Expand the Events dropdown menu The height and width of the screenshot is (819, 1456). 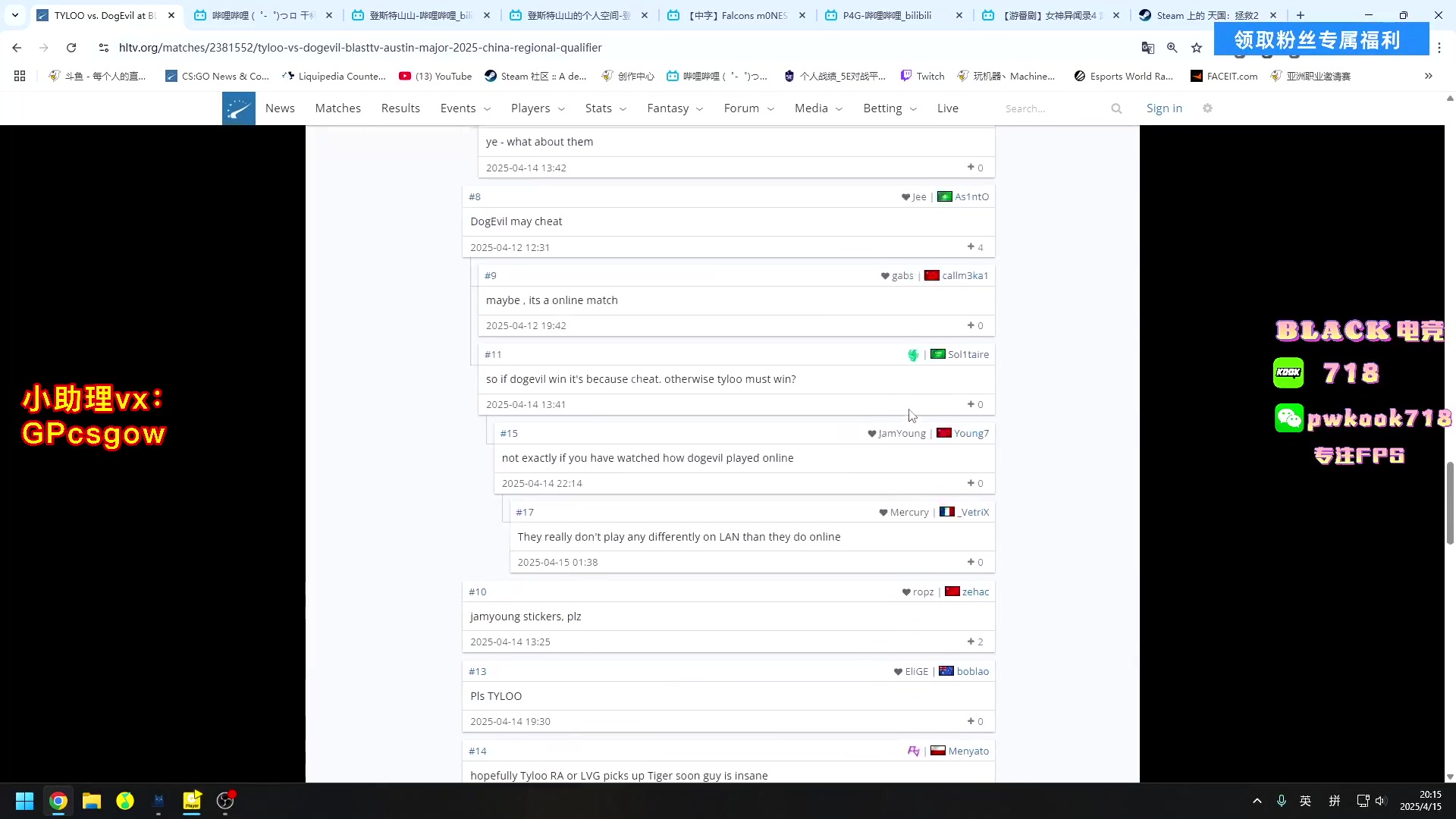(466, 108)
